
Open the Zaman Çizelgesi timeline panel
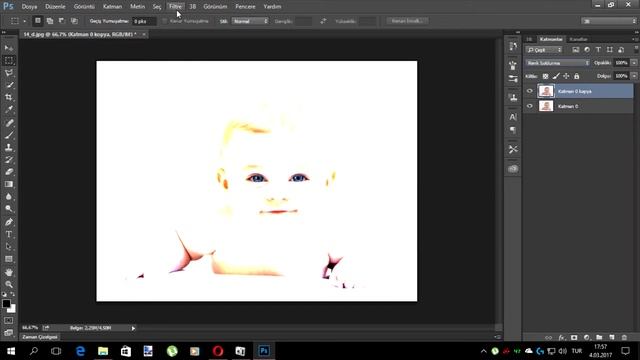40,337
